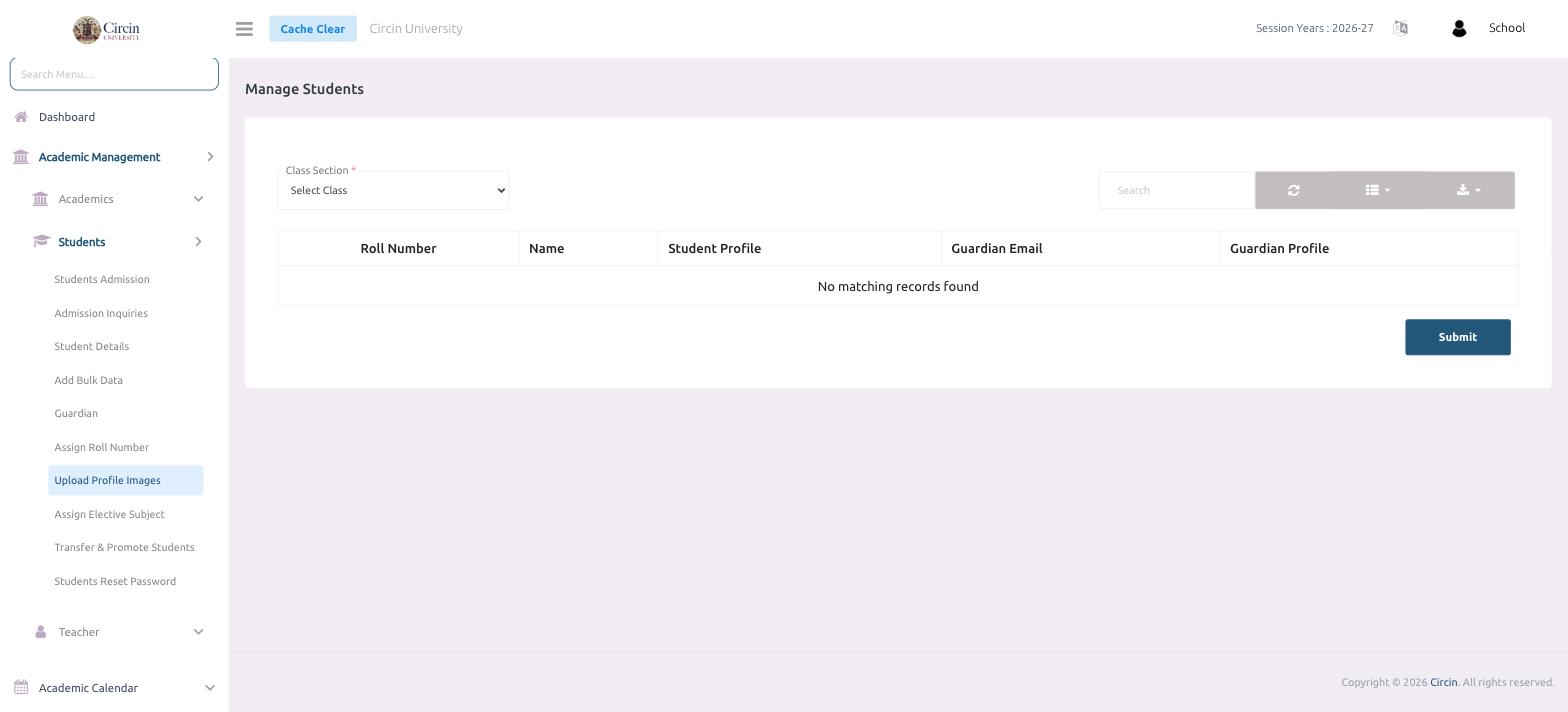Toggle the hamburger sidebar menu icon
The height and width of the screenshot is (712, 1568).
coord(244,29)
